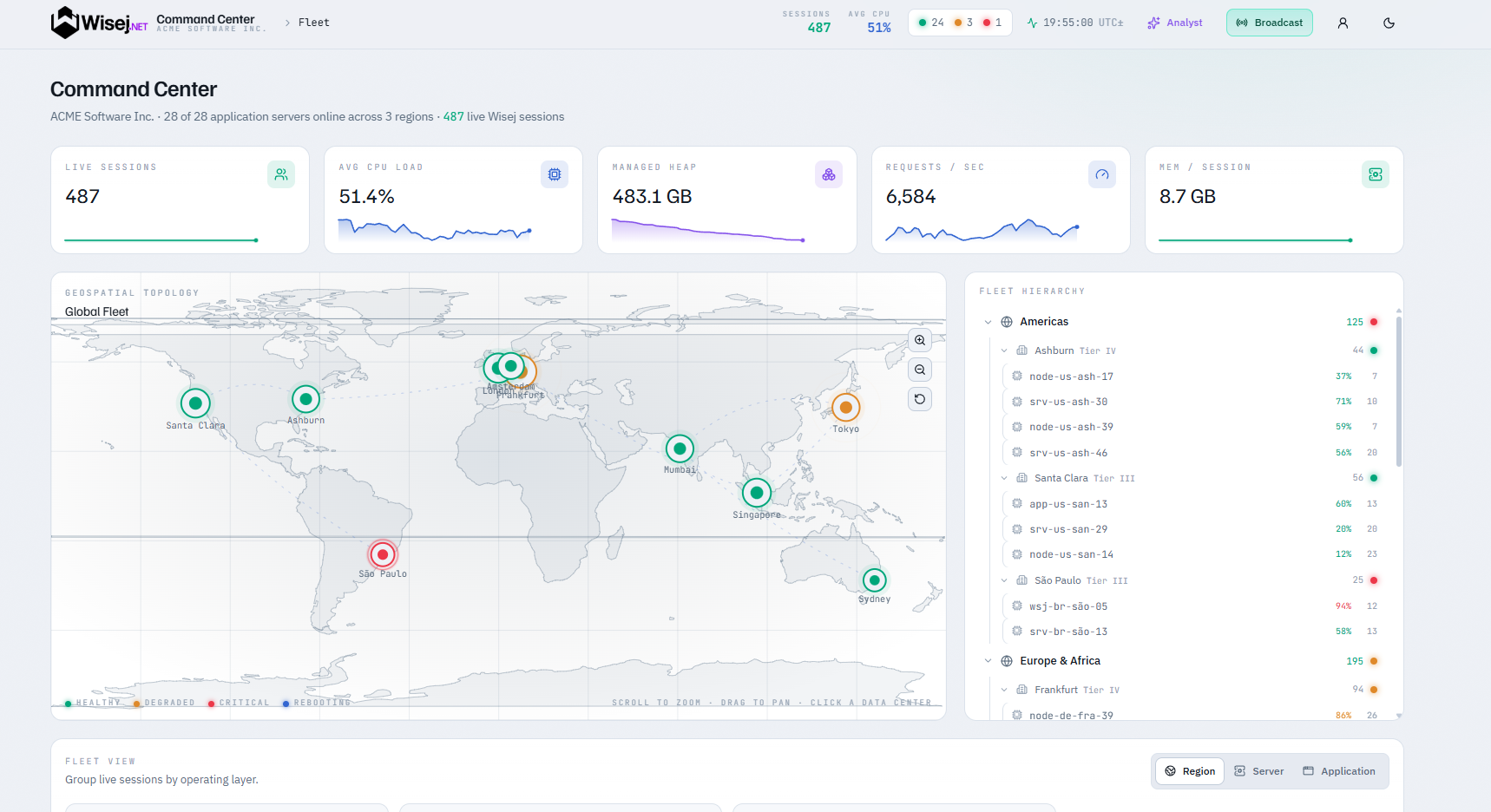Reset the map view

tap(920, 399)
